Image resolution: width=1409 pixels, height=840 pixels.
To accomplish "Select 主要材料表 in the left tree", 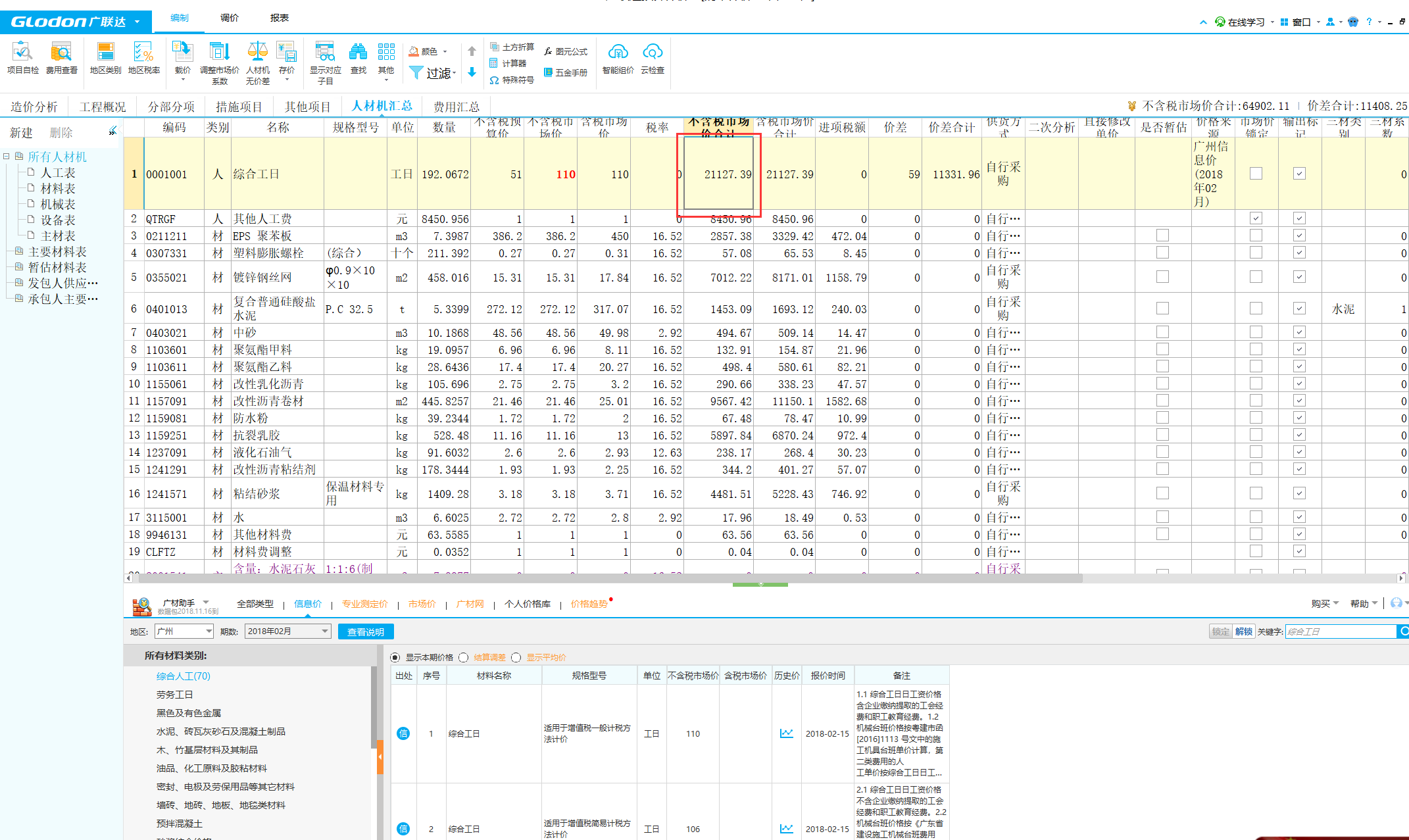I will click(57, 251).
